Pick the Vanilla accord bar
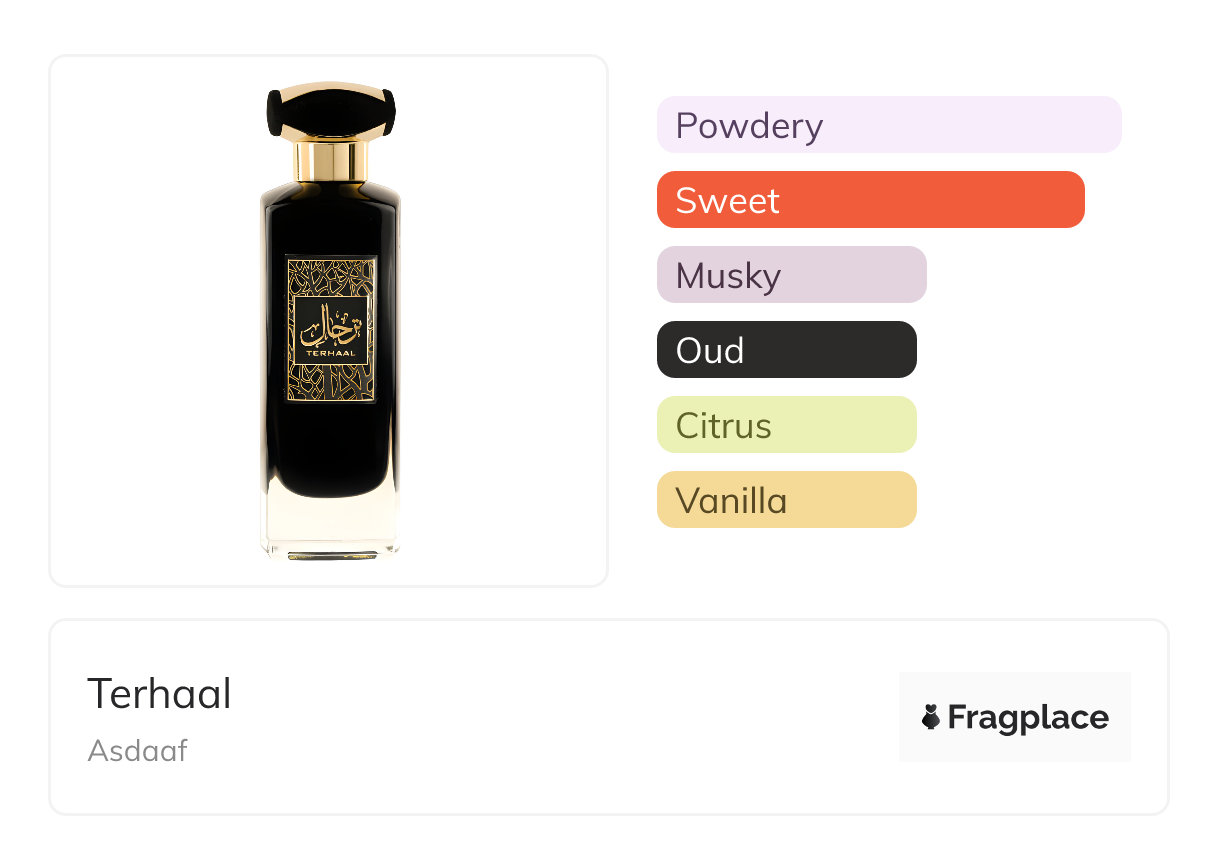 pyautogui.click(x=787, y=500)
